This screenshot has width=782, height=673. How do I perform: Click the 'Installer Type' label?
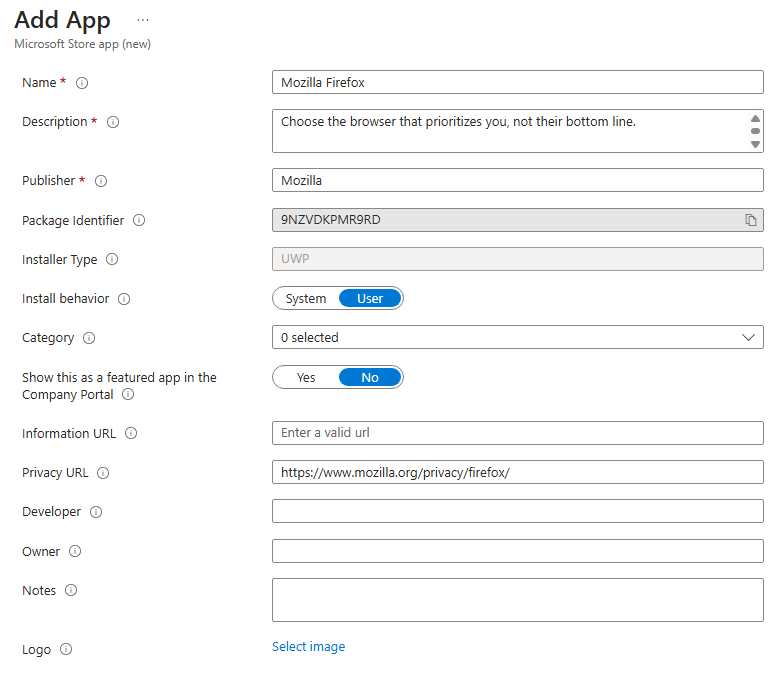[59, 260]
